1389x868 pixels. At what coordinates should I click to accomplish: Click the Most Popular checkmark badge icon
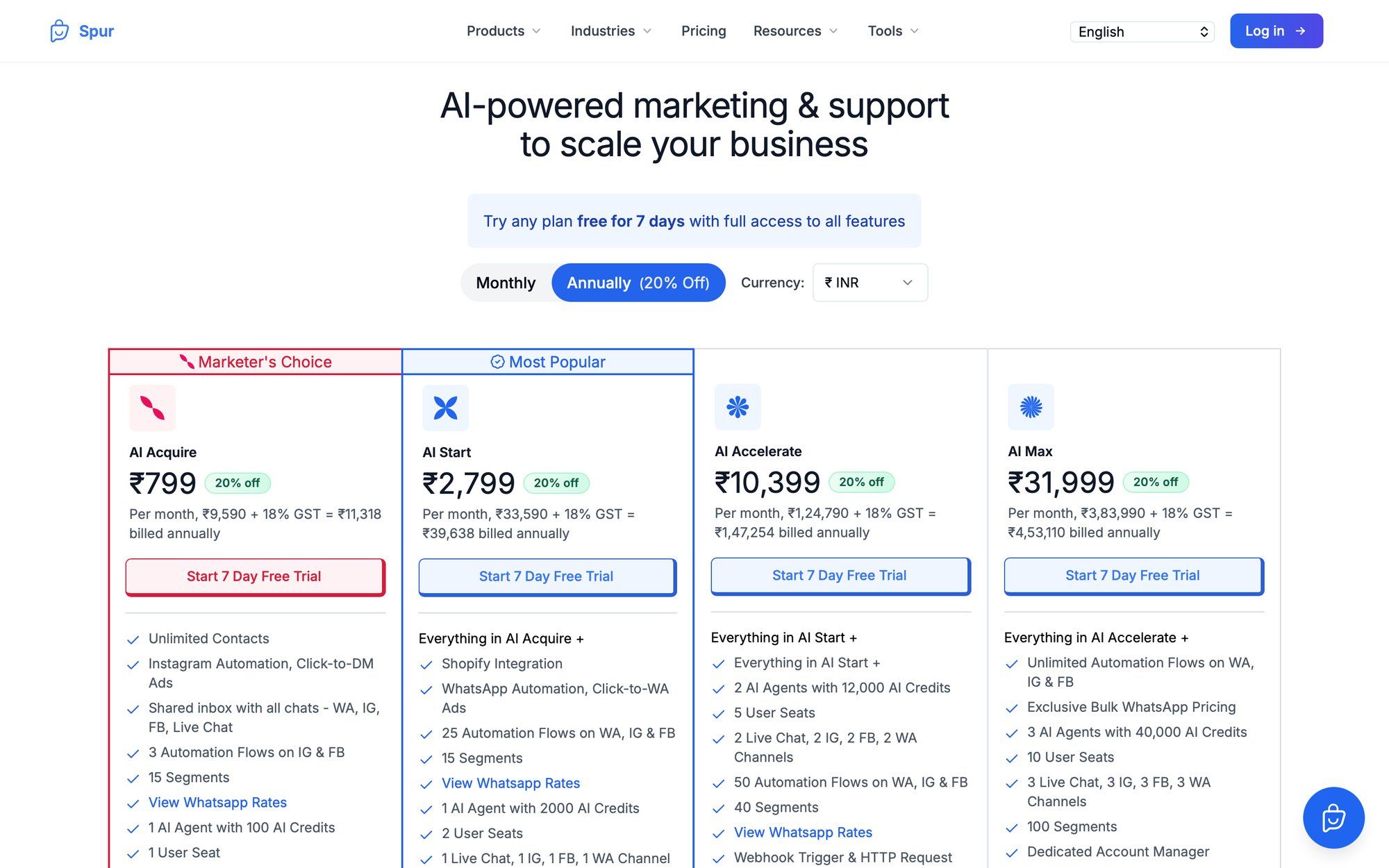pos(497,362)
